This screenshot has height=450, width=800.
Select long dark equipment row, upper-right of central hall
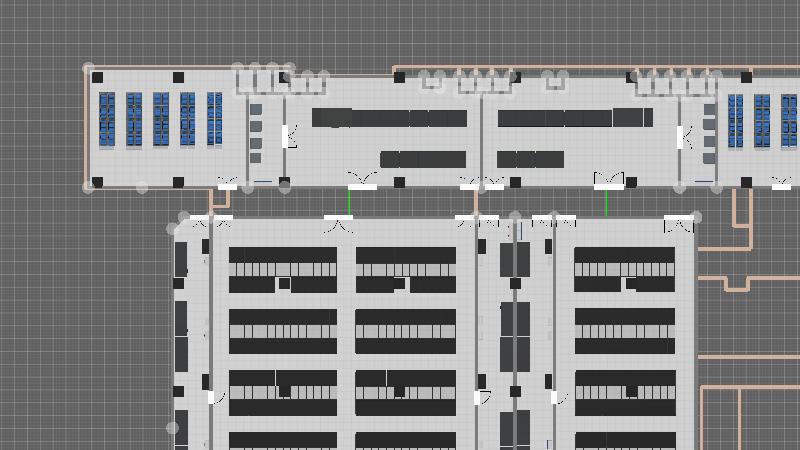[575, 117]
